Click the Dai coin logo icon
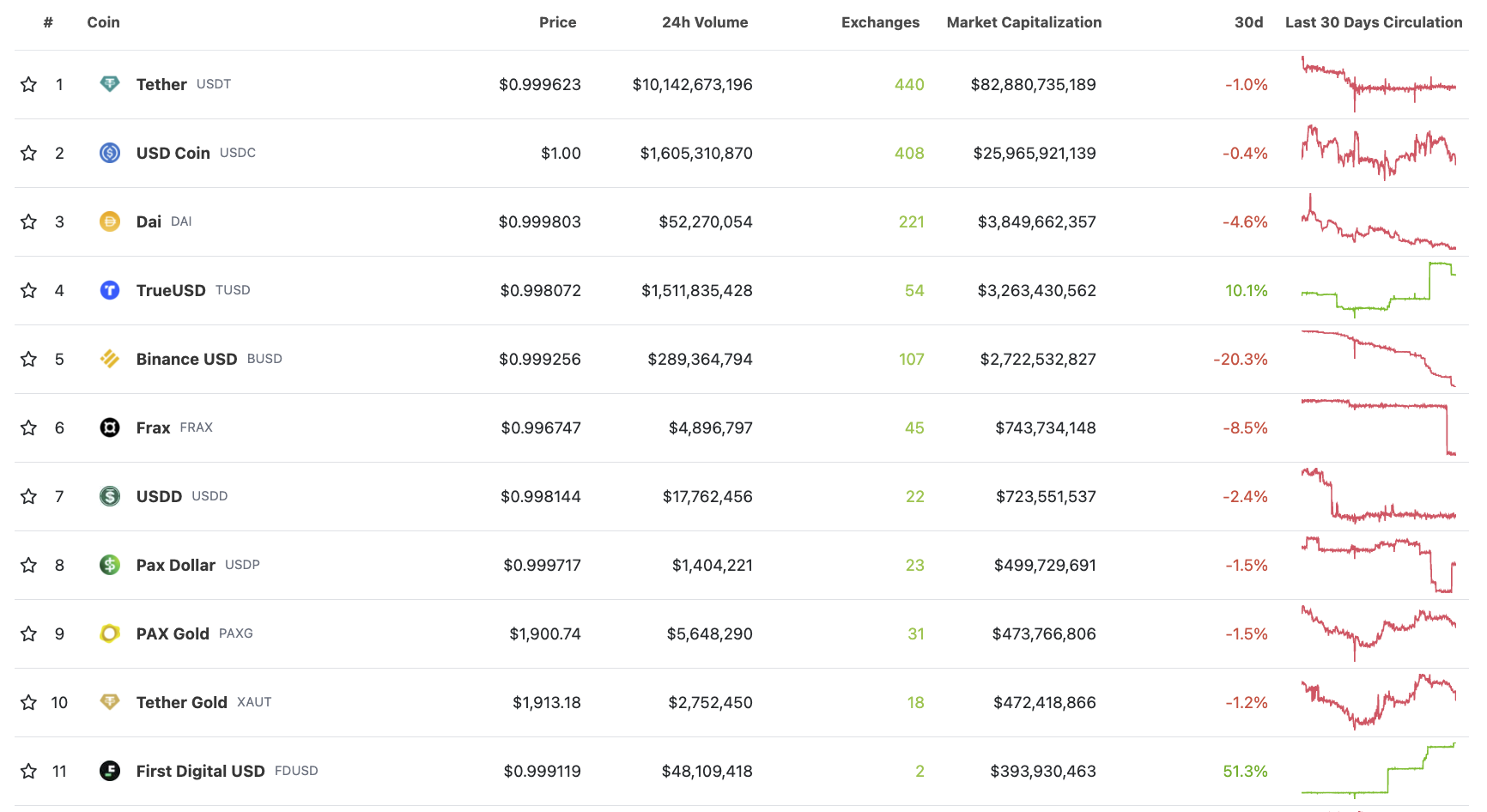1487x812 pixels. (x=110, y=221)
